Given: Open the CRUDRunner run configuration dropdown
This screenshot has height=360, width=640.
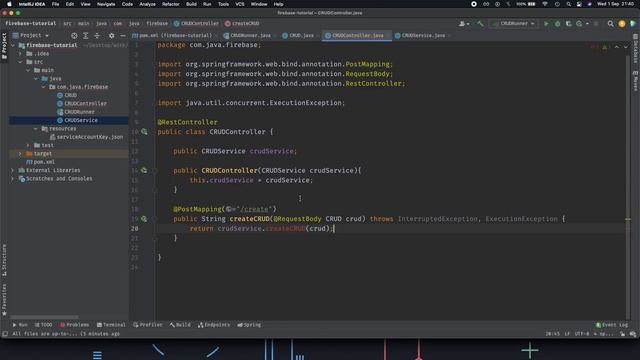Looking at the screenshot, I should click(x=514, y=24).
